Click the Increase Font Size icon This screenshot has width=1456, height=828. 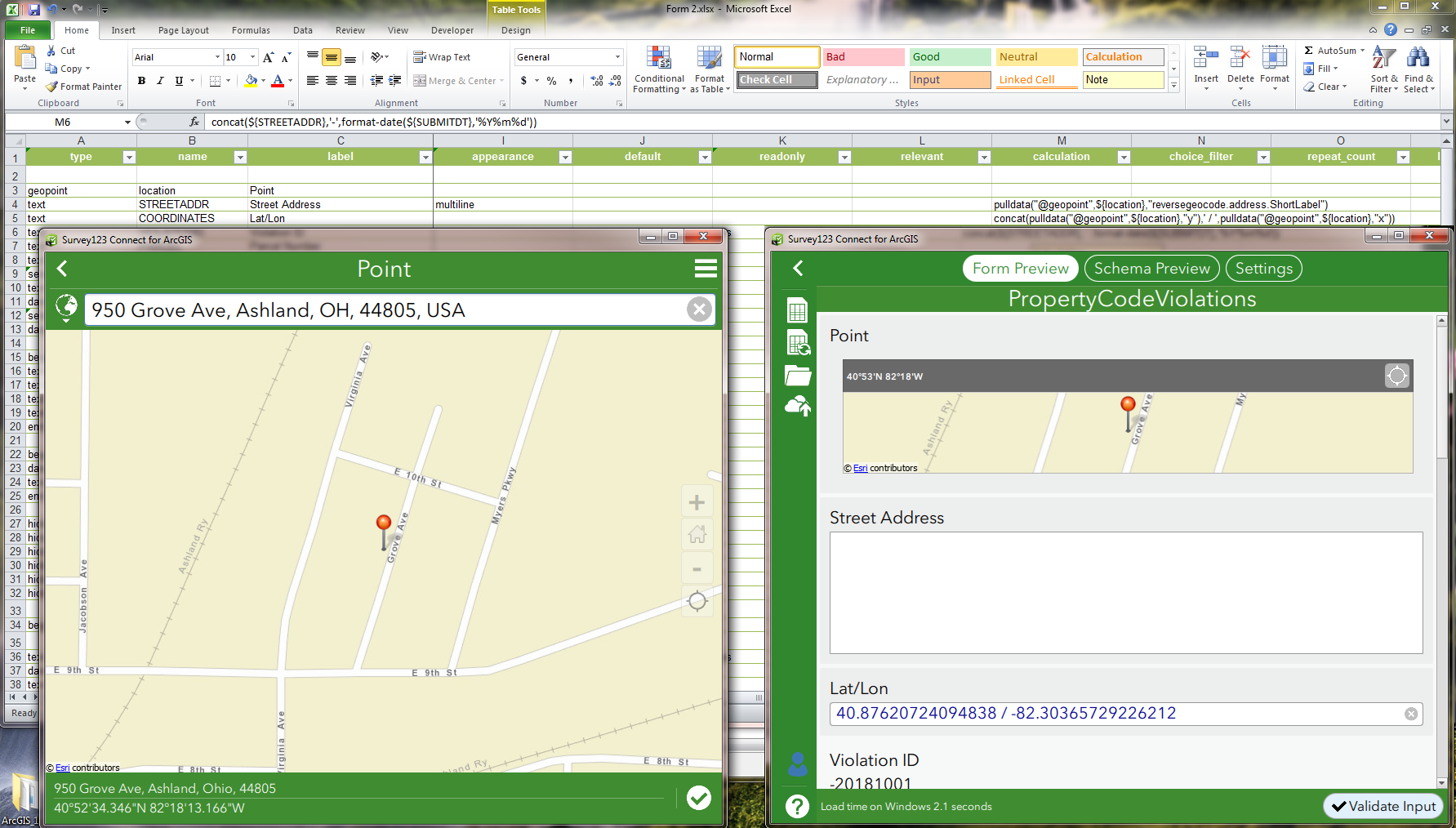click(269, 57)
